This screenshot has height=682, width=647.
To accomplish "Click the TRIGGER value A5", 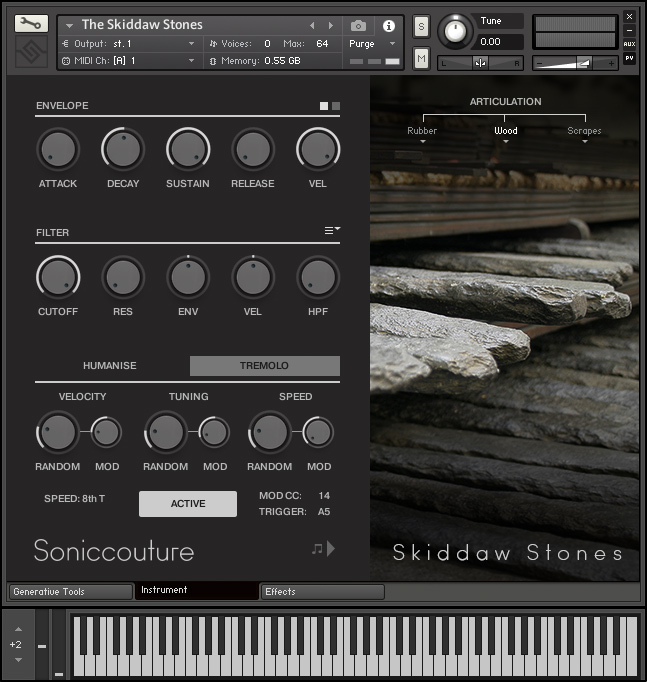I will click(324, 512).
